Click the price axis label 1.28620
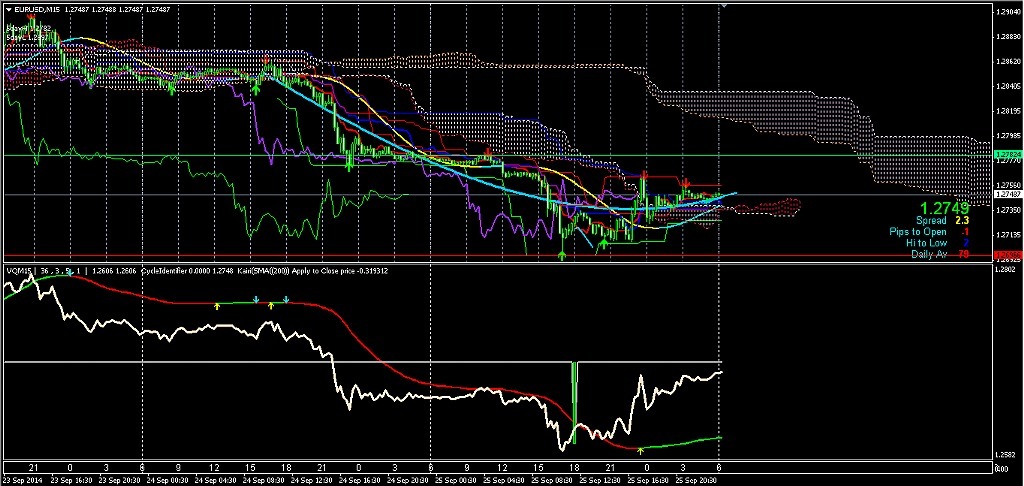This screenshot has height=486, width=1024. coord(1007,61)
